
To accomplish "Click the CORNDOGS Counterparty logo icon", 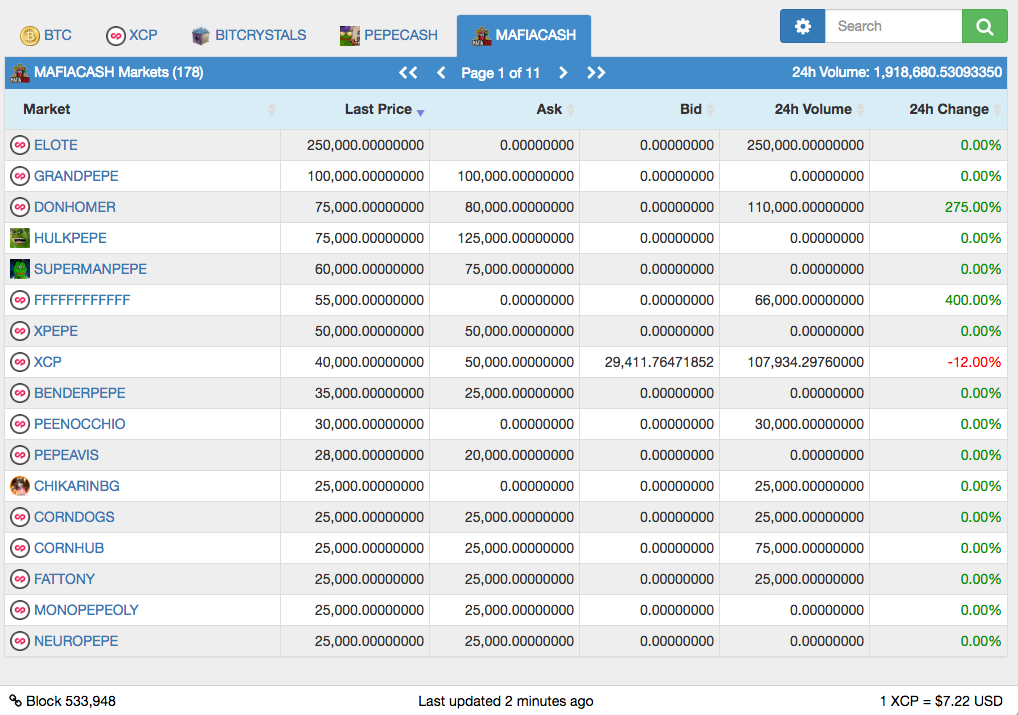I will point(19,517).
